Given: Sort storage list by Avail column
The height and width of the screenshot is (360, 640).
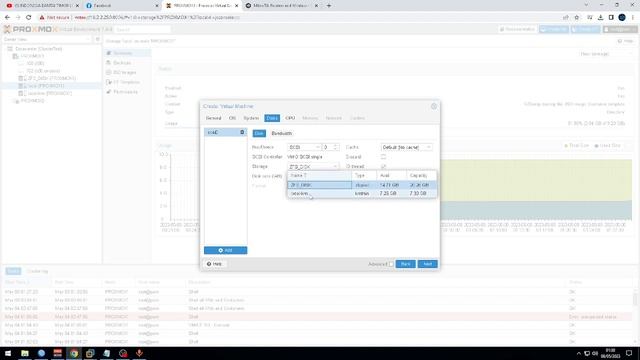Looking at the screenshot, I should click(x=391, y=176).
